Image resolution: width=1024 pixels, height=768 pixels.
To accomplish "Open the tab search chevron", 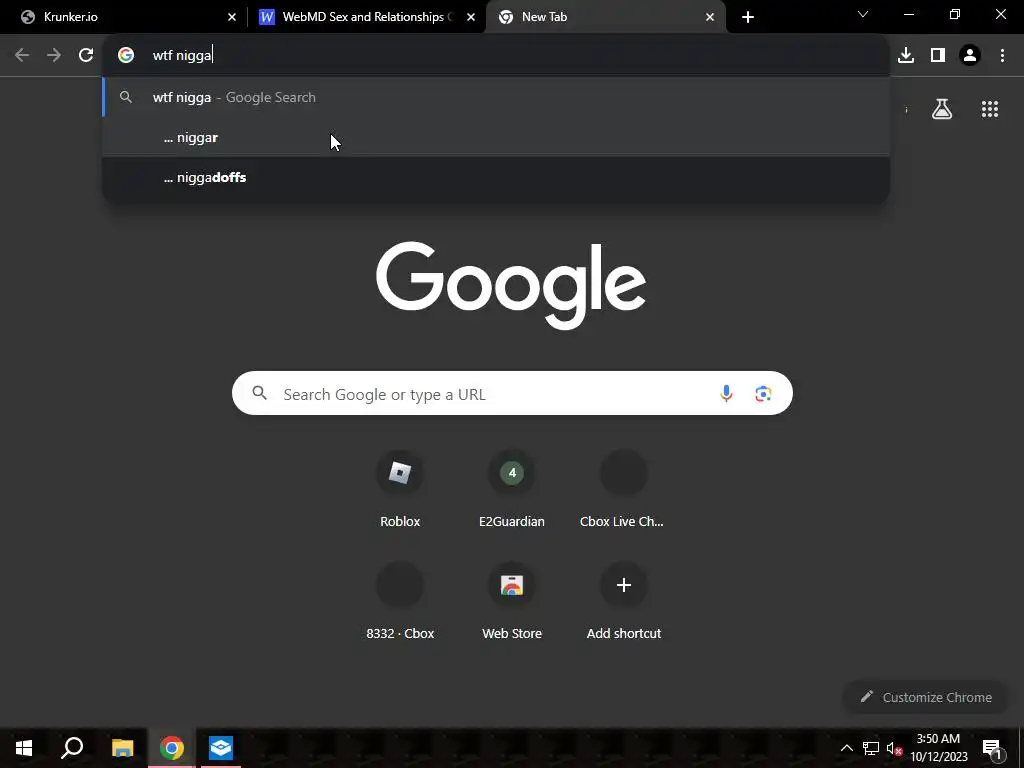I will (863, 14).
